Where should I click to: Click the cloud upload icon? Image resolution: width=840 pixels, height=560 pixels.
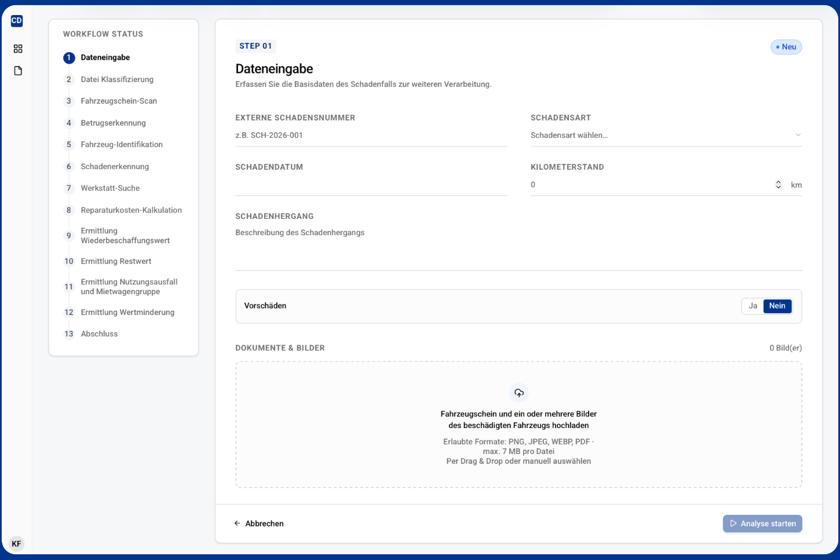pos(519,393)
